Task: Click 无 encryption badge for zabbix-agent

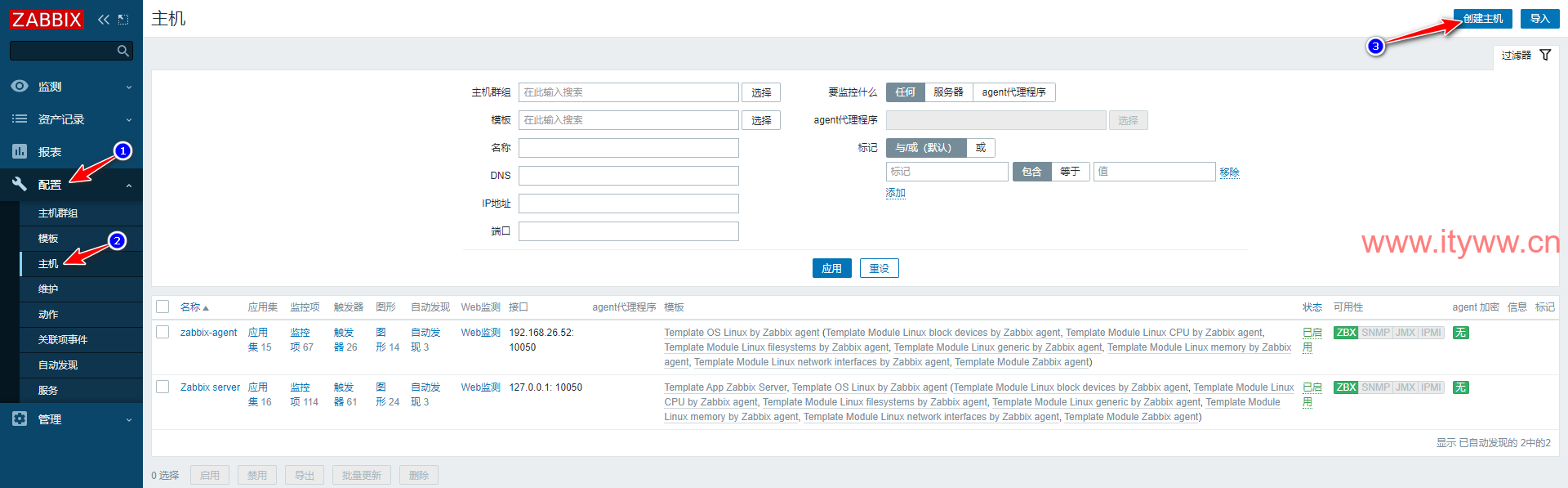Action: pyautogui.click(x=1461, y=333)
